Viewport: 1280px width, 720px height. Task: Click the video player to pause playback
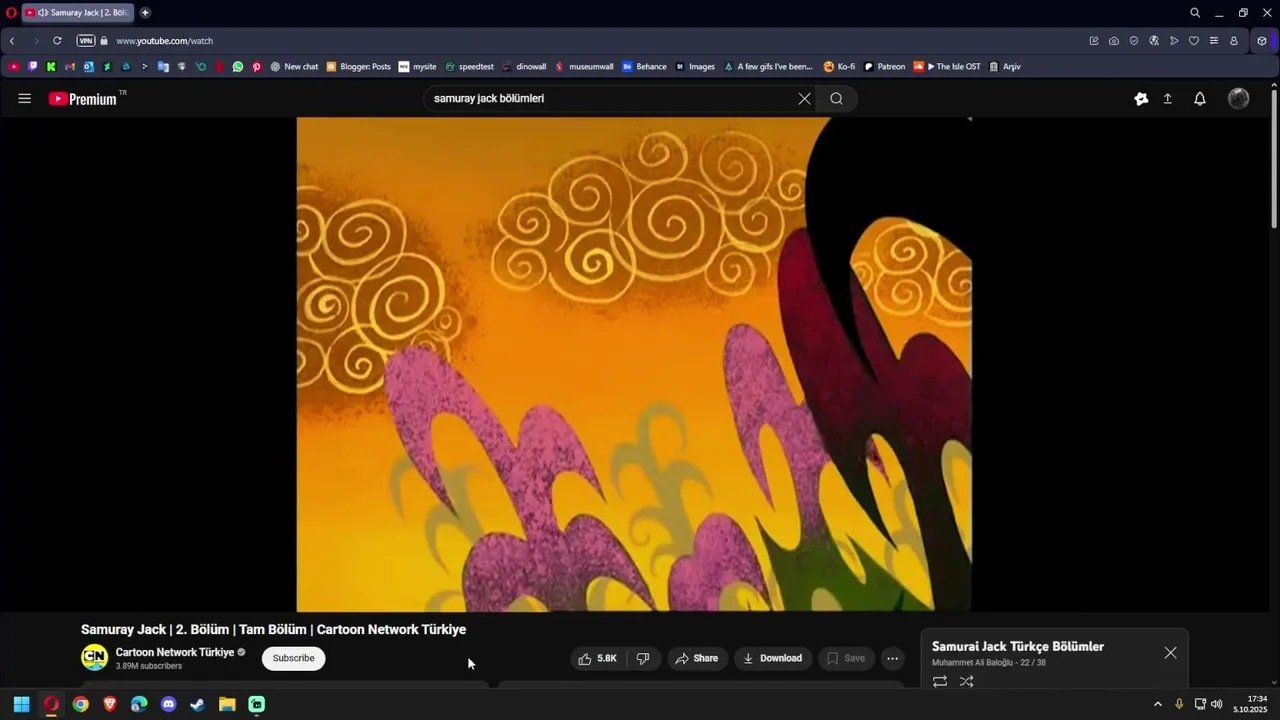tap(634, 364)
